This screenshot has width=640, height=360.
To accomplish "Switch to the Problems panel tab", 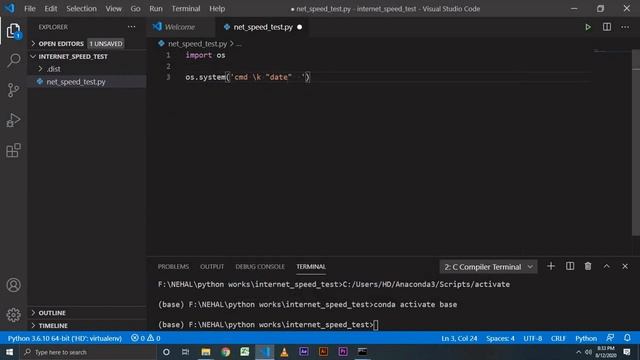I will point(173,267).
